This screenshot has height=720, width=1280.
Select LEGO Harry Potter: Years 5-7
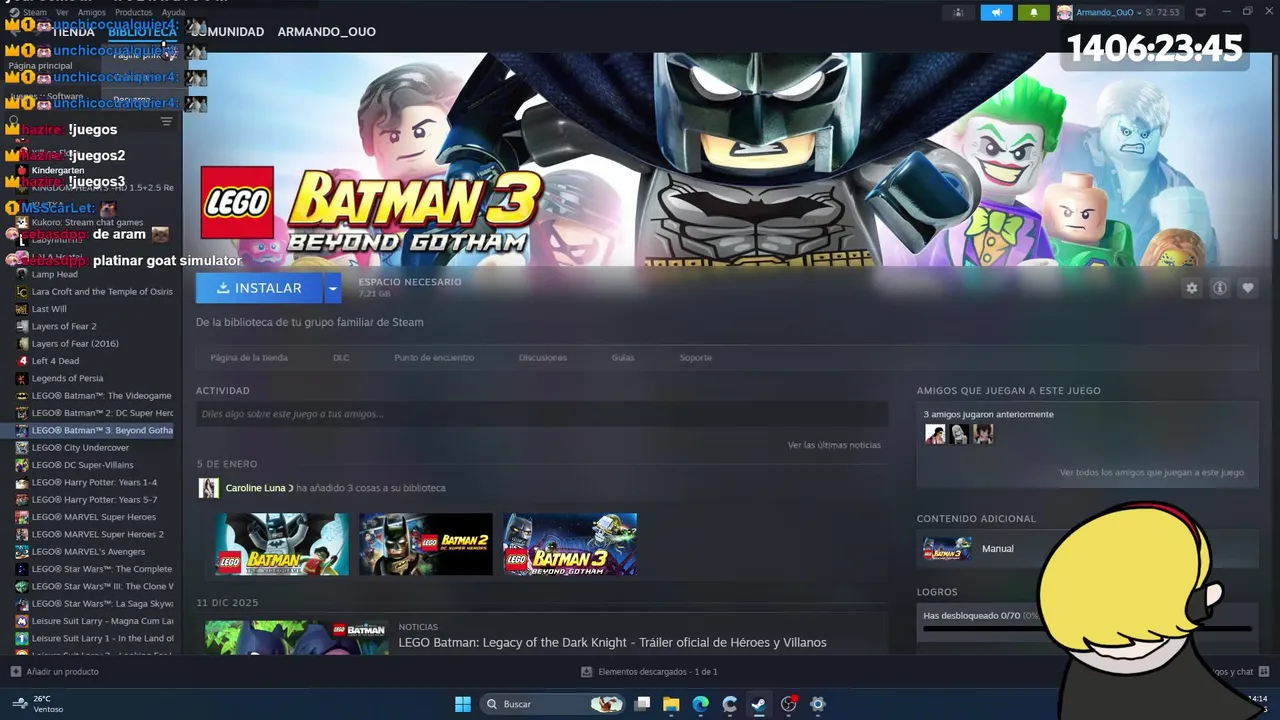point(94,500)
